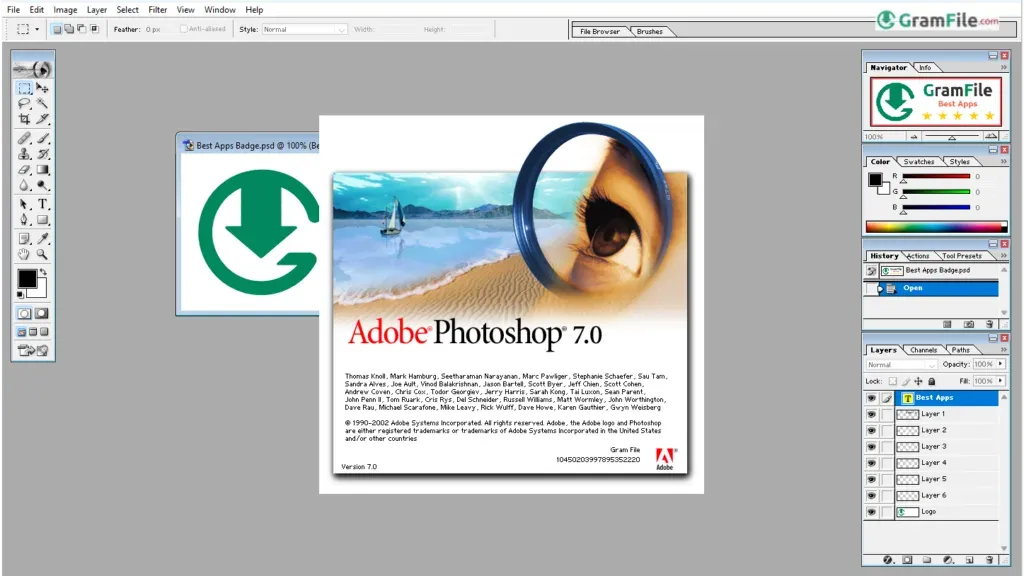Viewport: 1024px width, 576px height.
Task: Click new snapshot camera icon in History
Action: (x=969, y=324)
